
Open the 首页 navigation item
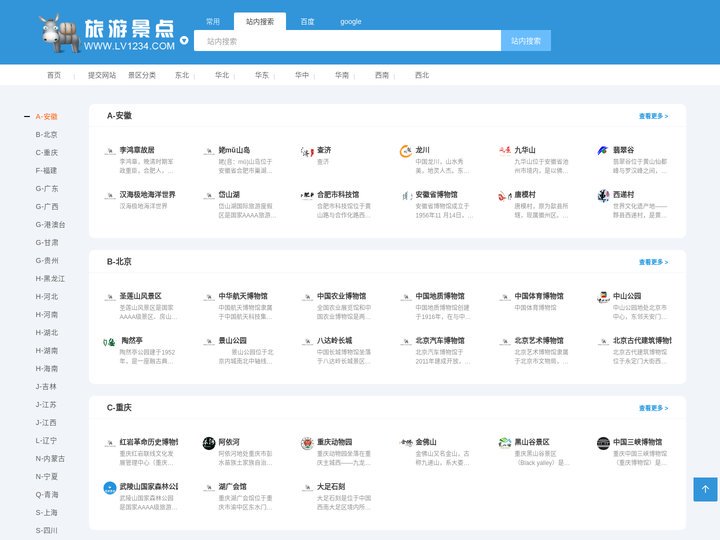54,75
